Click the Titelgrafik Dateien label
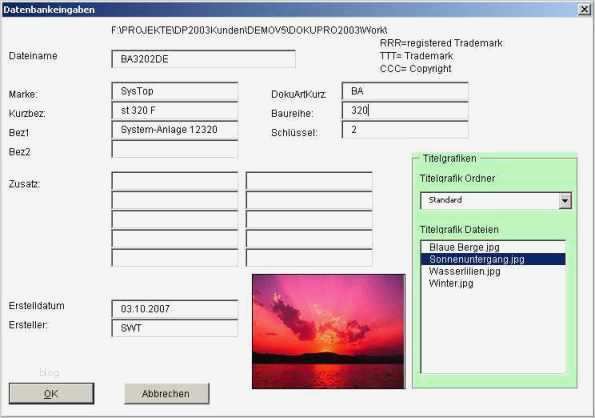 click(x=459, y=230)
